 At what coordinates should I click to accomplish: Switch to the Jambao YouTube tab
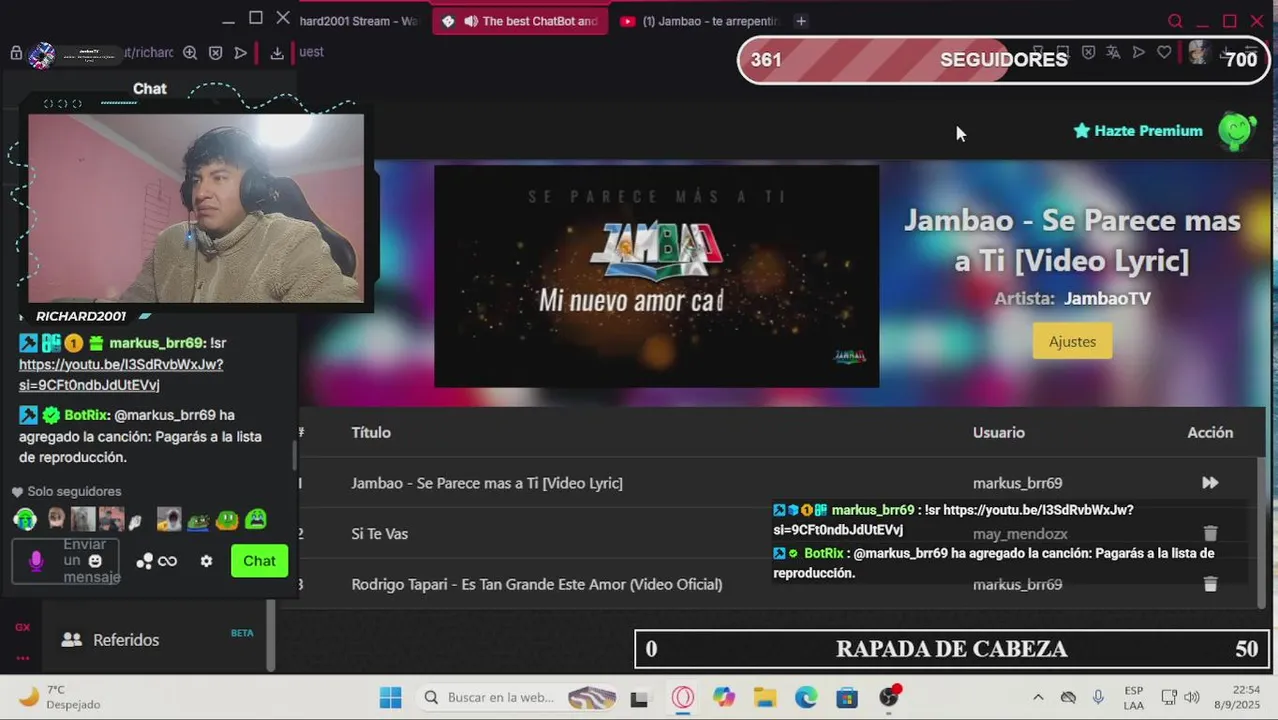click(x=700, y=21)
